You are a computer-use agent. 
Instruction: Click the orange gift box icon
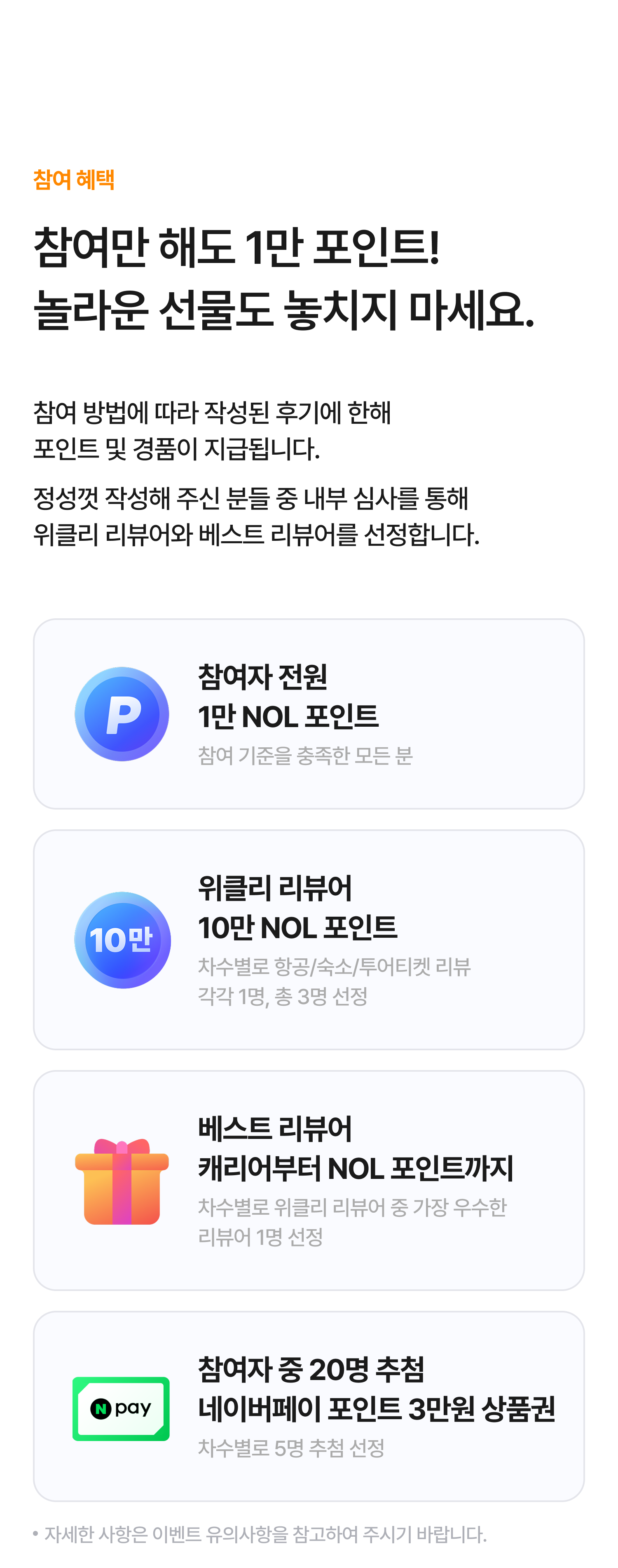tap(122, 1181)
